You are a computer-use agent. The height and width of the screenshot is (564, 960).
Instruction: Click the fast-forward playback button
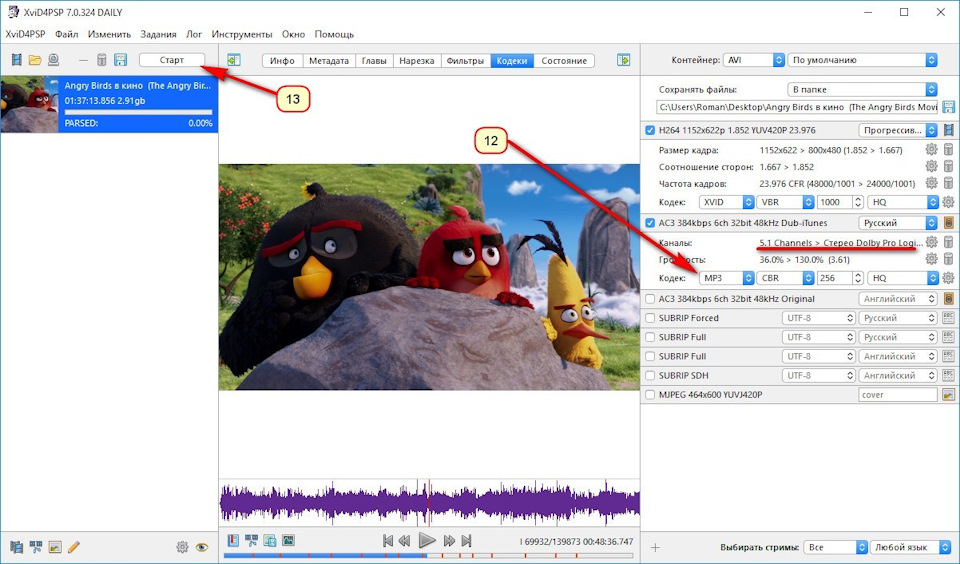pyautogui.click(x=449, y=541)
